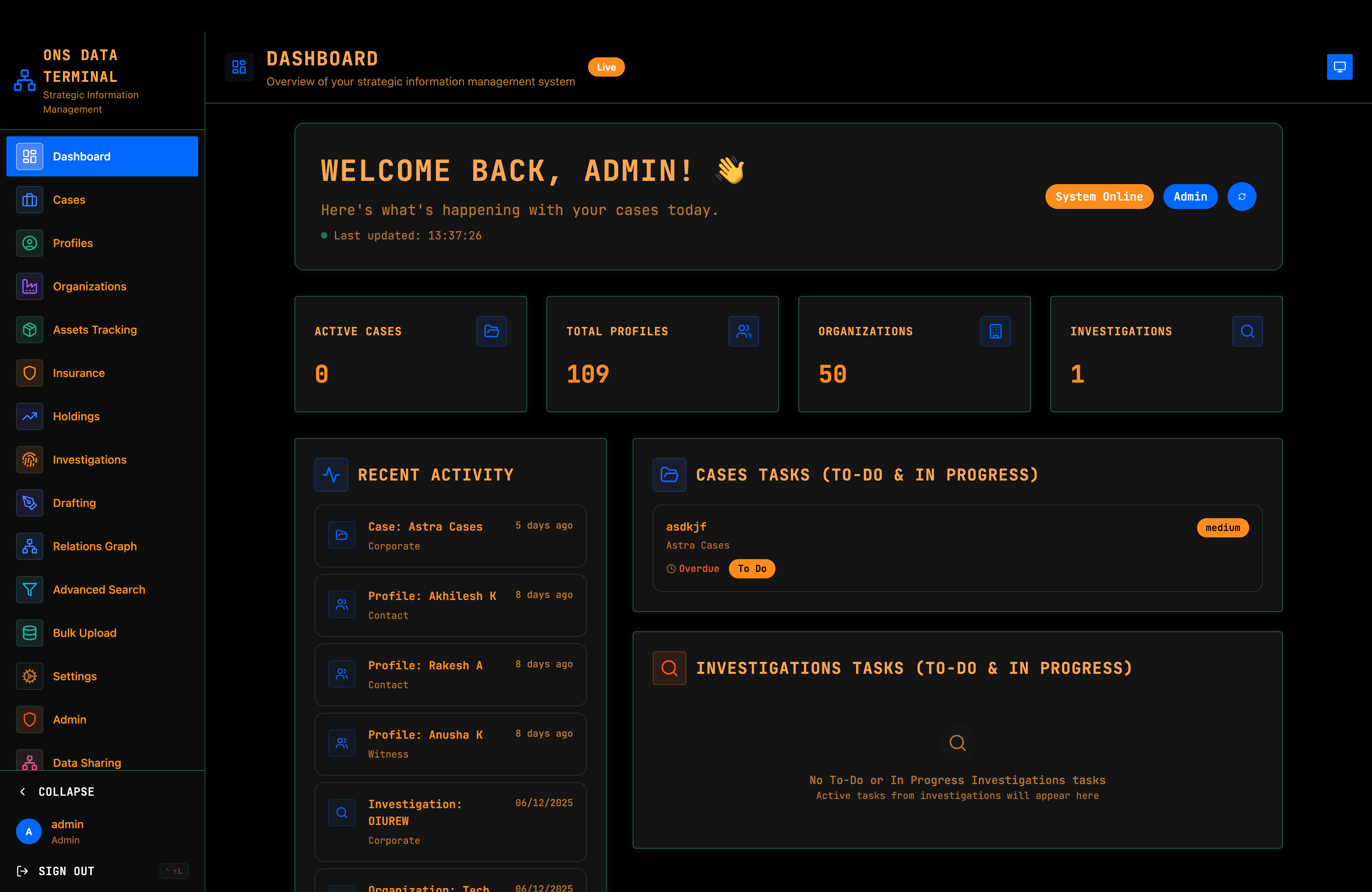Click the COLLAPSE label in the sidebar
Image resolution: width=1372 pixels, height=892 pixels.
66,792
